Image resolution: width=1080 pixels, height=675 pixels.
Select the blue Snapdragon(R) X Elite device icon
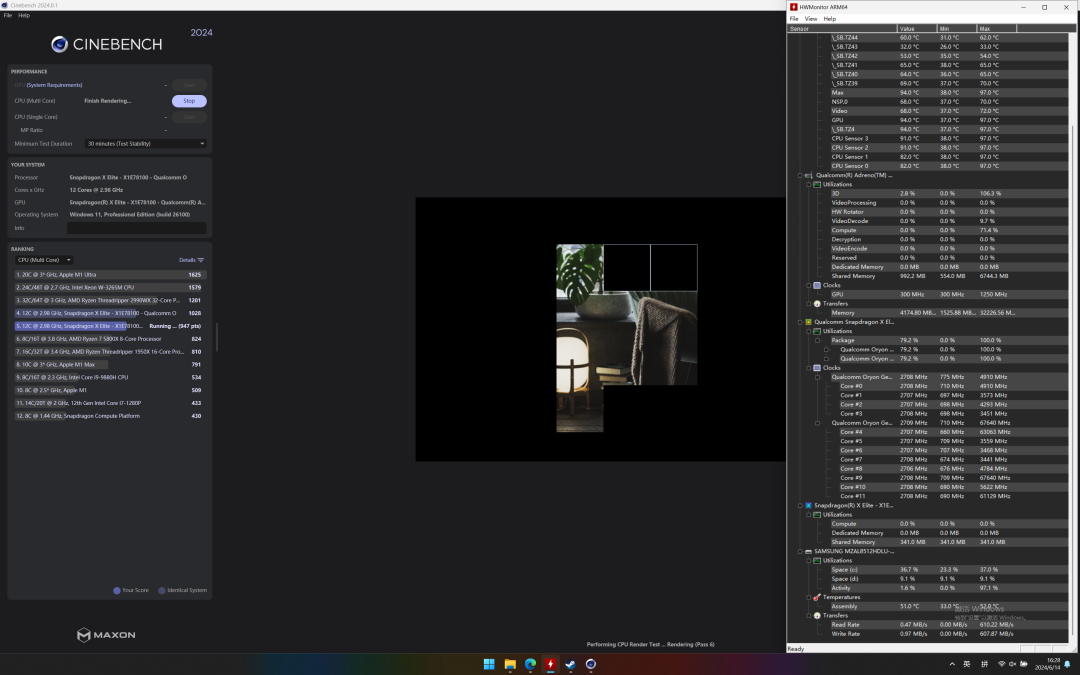809,506
